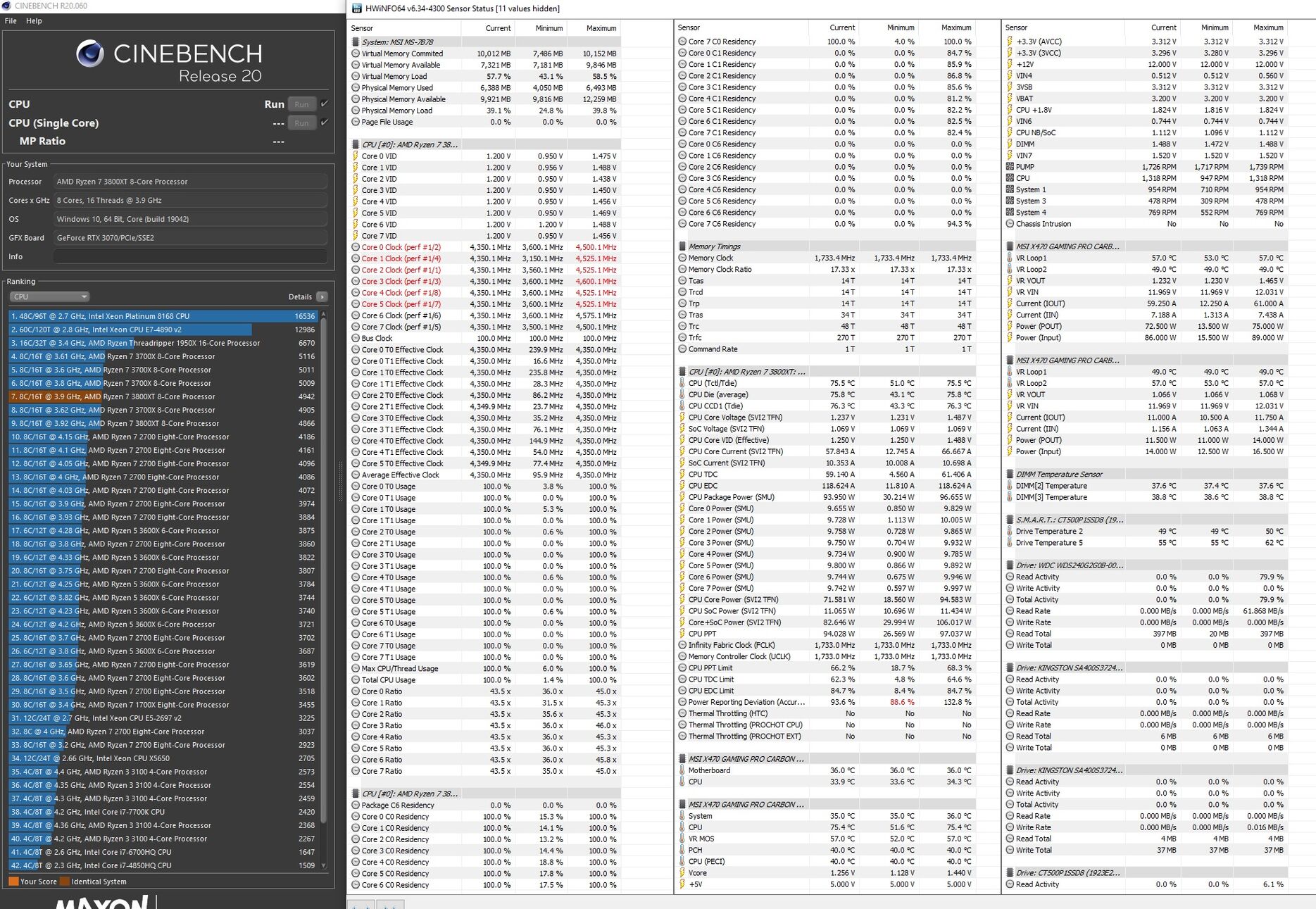
Task: Select the Intel Xeon Platinum 8168 ranking row
Action: pyautogui.click(x=163, y=316)
